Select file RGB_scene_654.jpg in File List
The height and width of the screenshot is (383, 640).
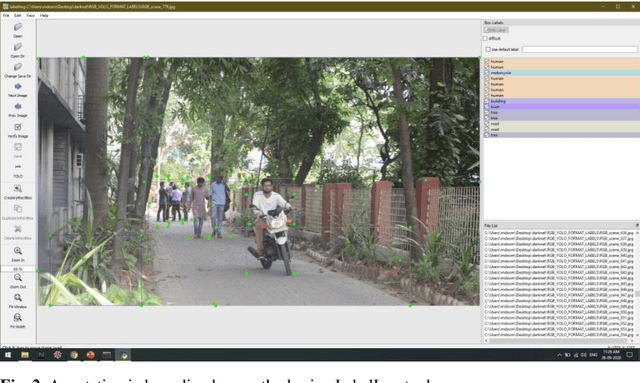pyautogui.click(x=559, y=334)
